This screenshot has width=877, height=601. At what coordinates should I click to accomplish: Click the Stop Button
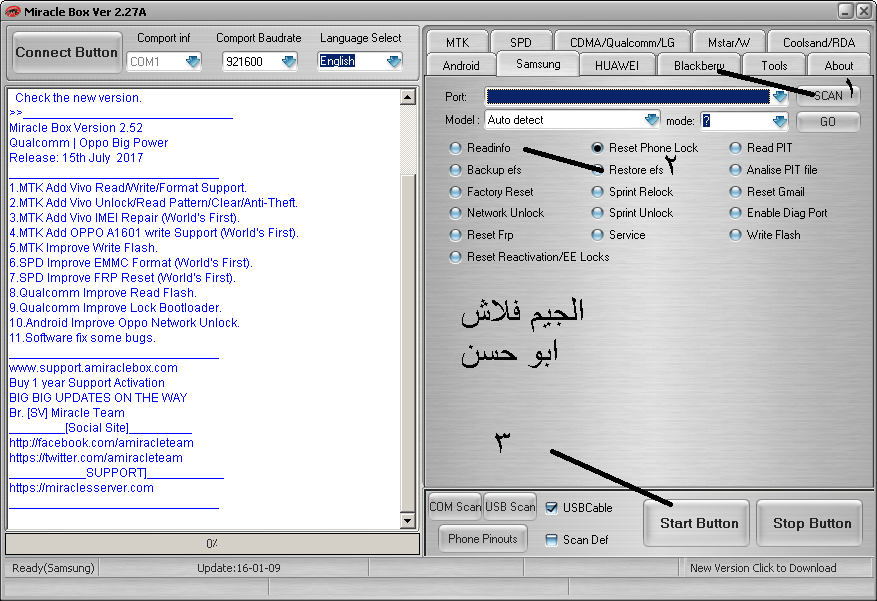coord(809,523)
